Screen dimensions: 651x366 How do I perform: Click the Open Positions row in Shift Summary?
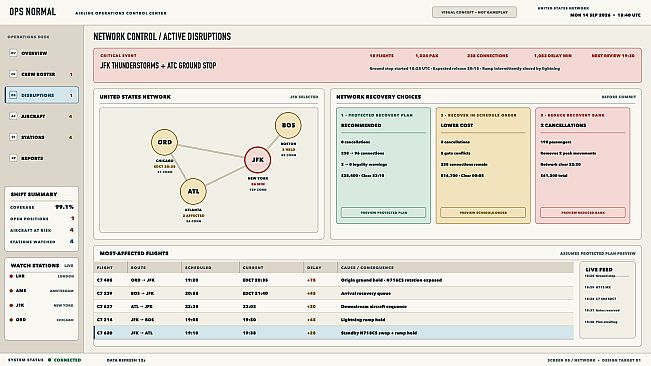(x=42, y=218)
